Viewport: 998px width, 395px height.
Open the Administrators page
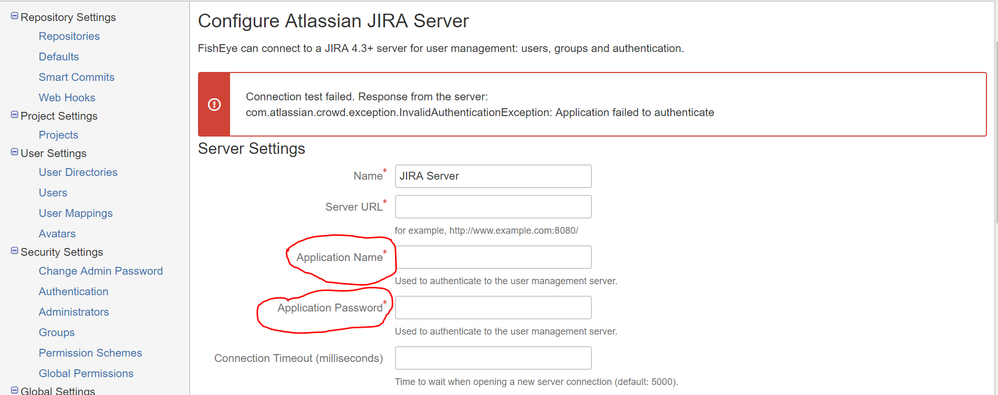(74, 312)
